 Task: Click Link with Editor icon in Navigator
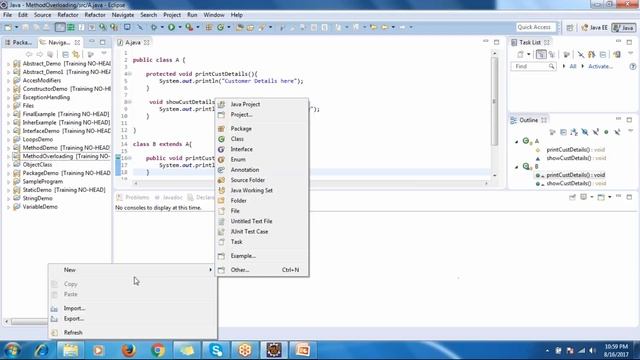click(76, 54)
